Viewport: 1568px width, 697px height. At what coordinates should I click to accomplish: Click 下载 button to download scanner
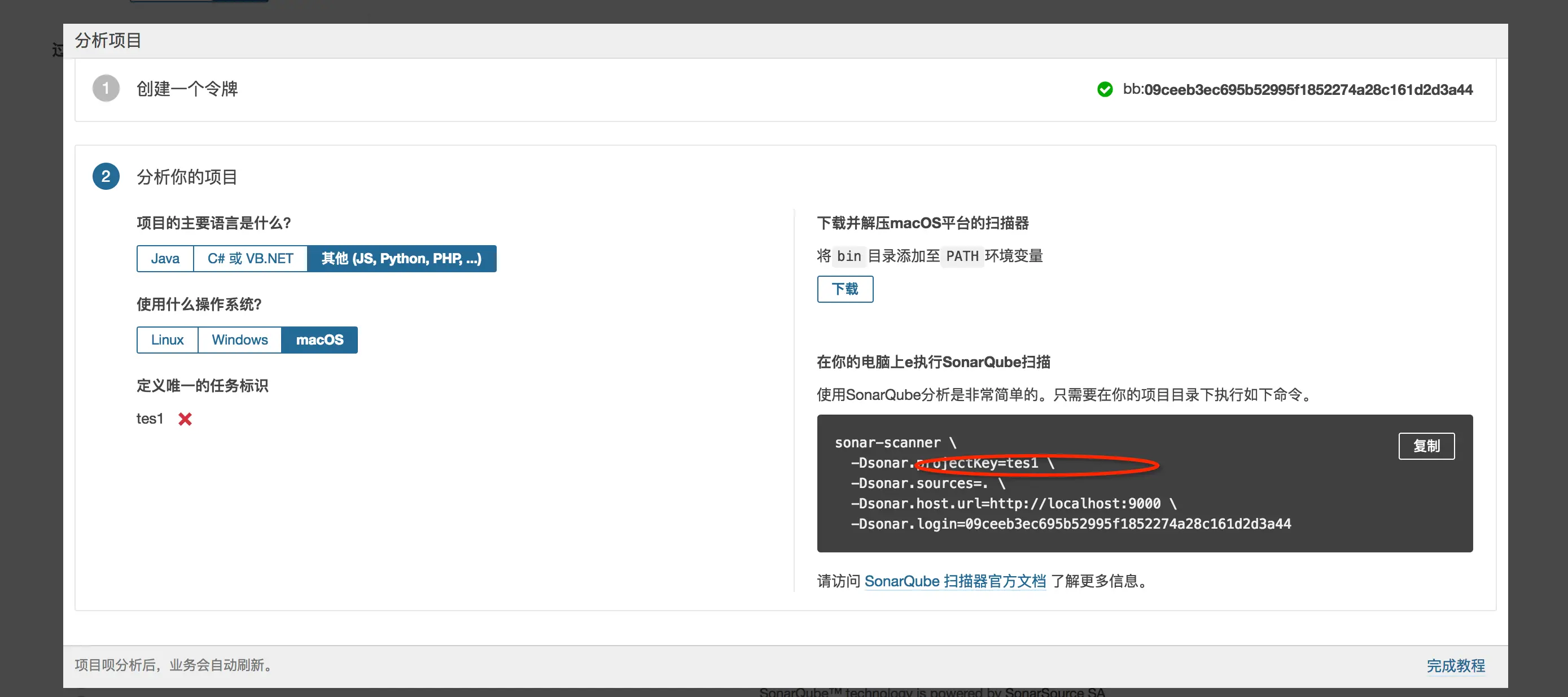click(844, 289)
